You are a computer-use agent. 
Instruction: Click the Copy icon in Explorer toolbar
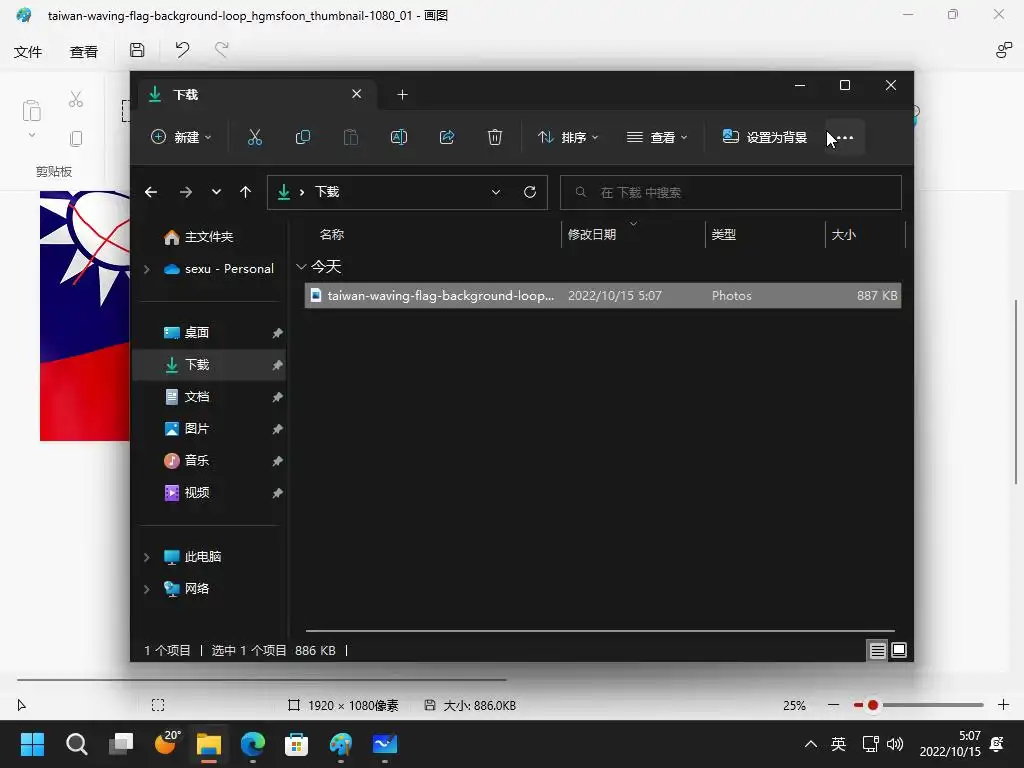[x=302, y=137]
